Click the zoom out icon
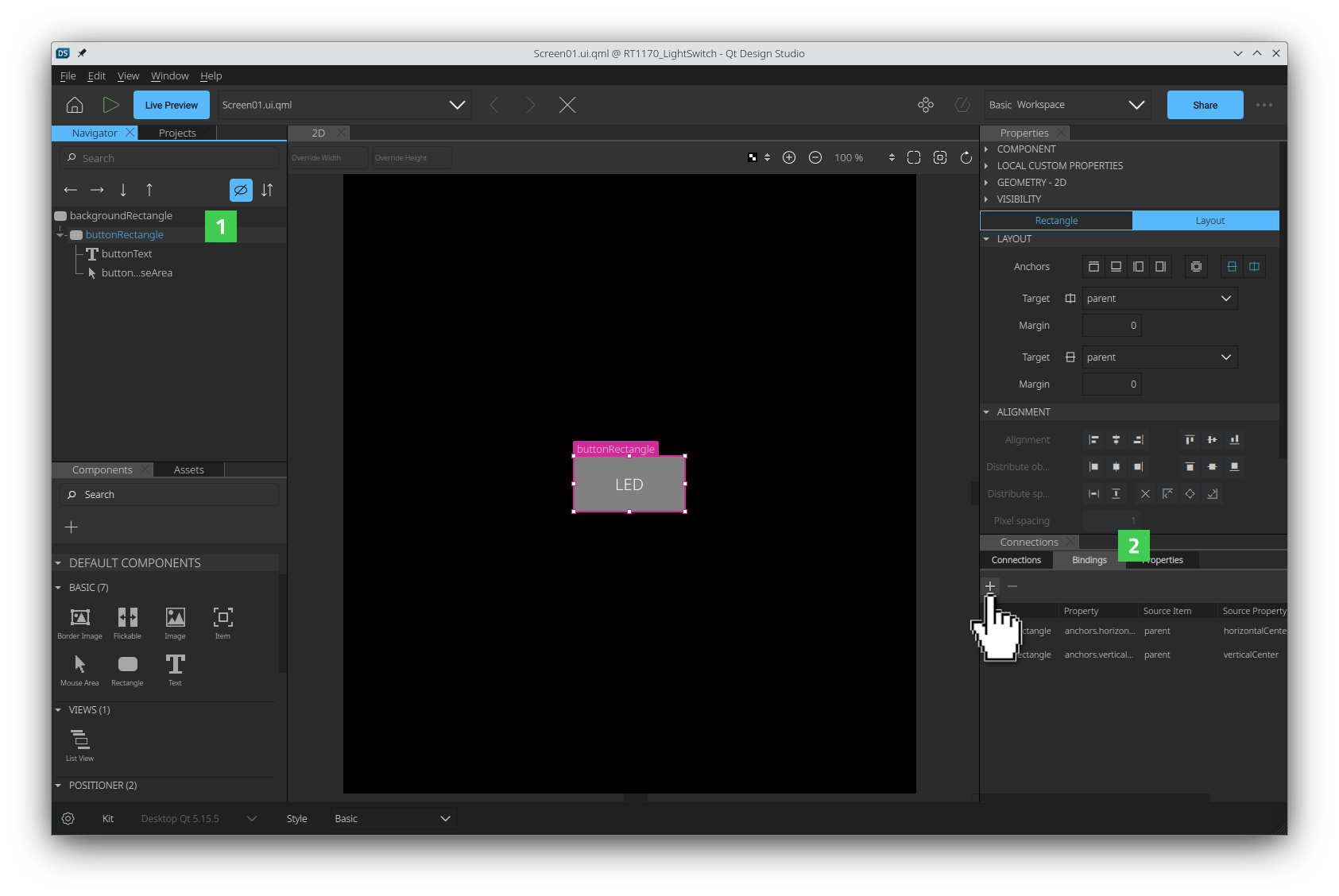 tap(815, 158)
